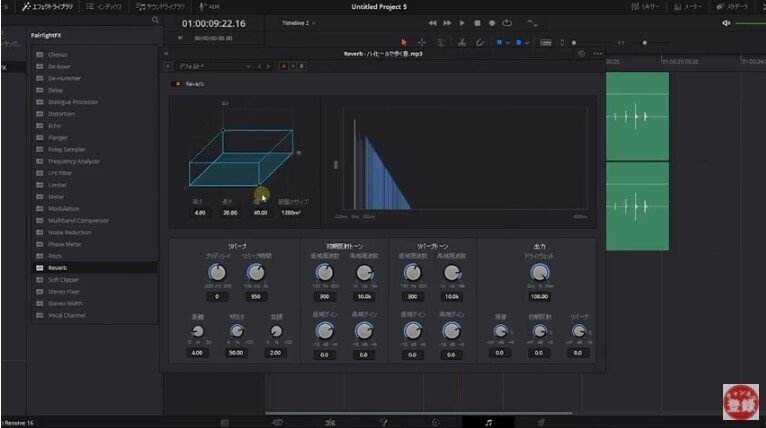
Task: Click the search icon in effects library
Action: (154, 20)
